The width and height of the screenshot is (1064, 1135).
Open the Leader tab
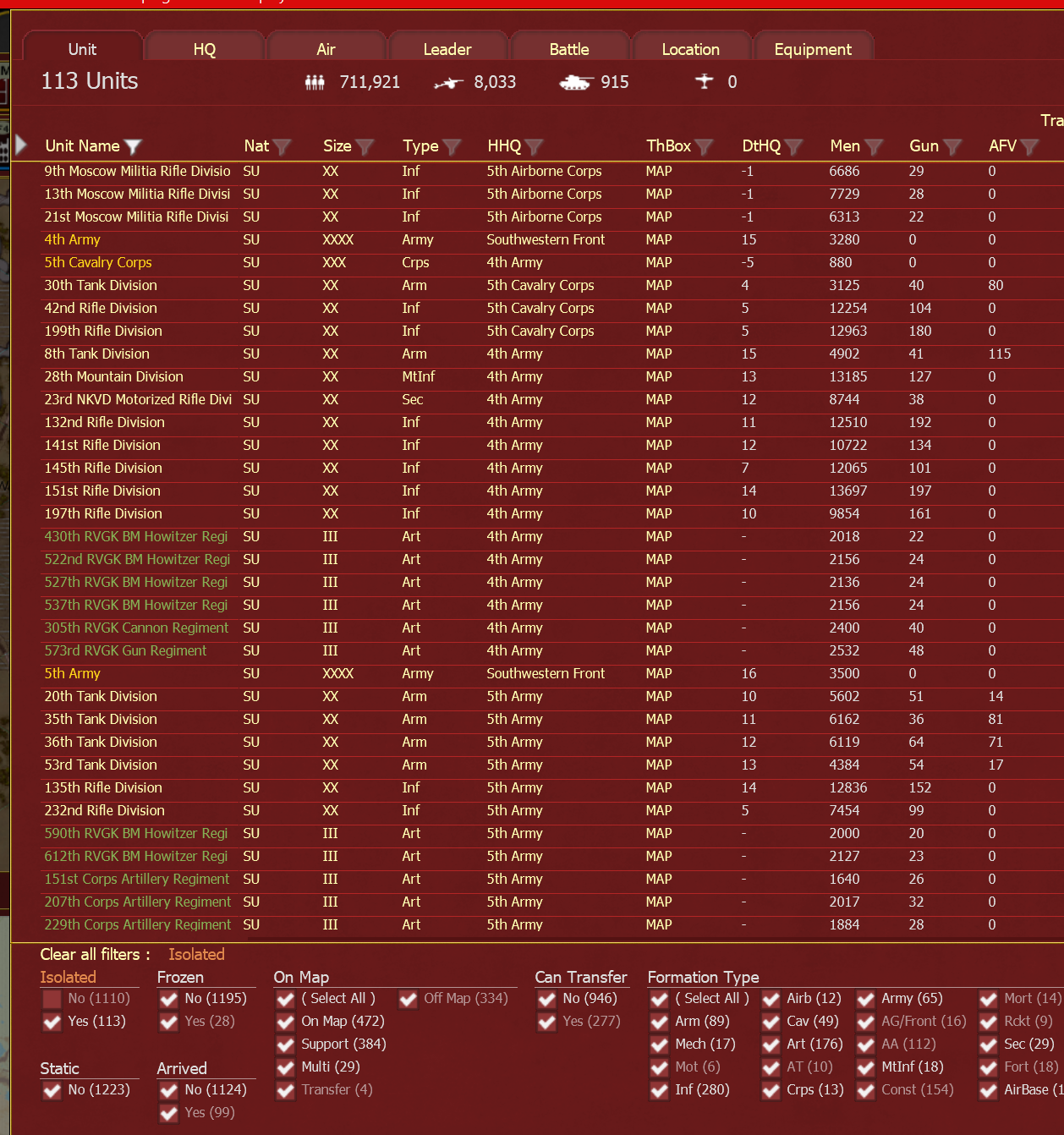pos(447,48)
